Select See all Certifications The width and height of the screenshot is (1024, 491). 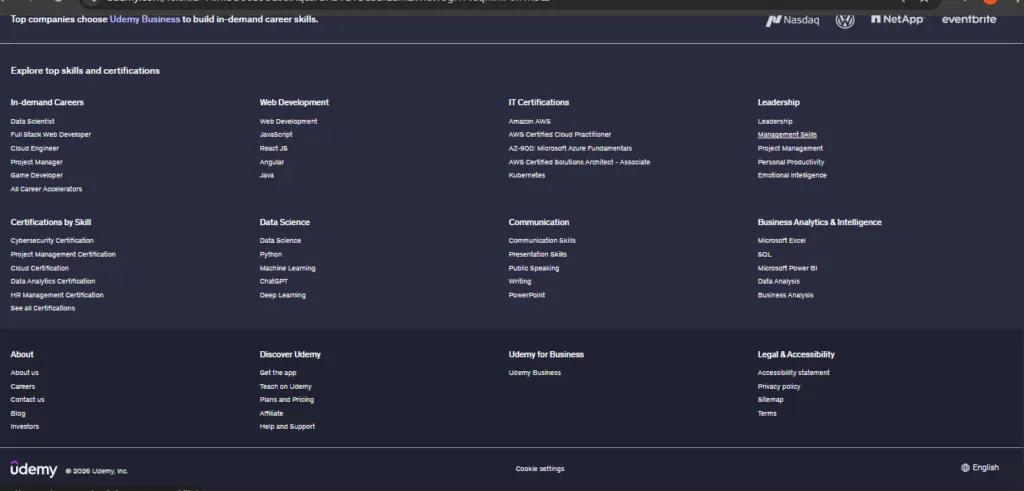[x=42, y=308]
